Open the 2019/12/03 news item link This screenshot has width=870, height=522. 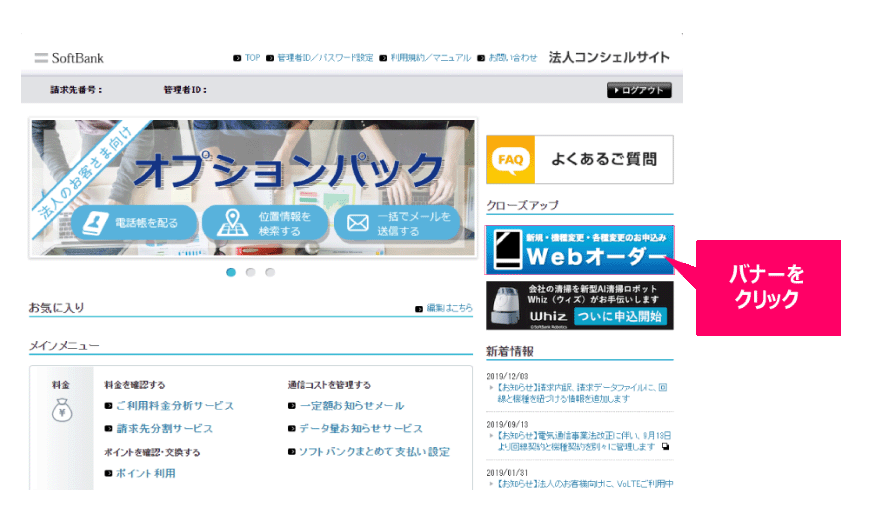582,393
